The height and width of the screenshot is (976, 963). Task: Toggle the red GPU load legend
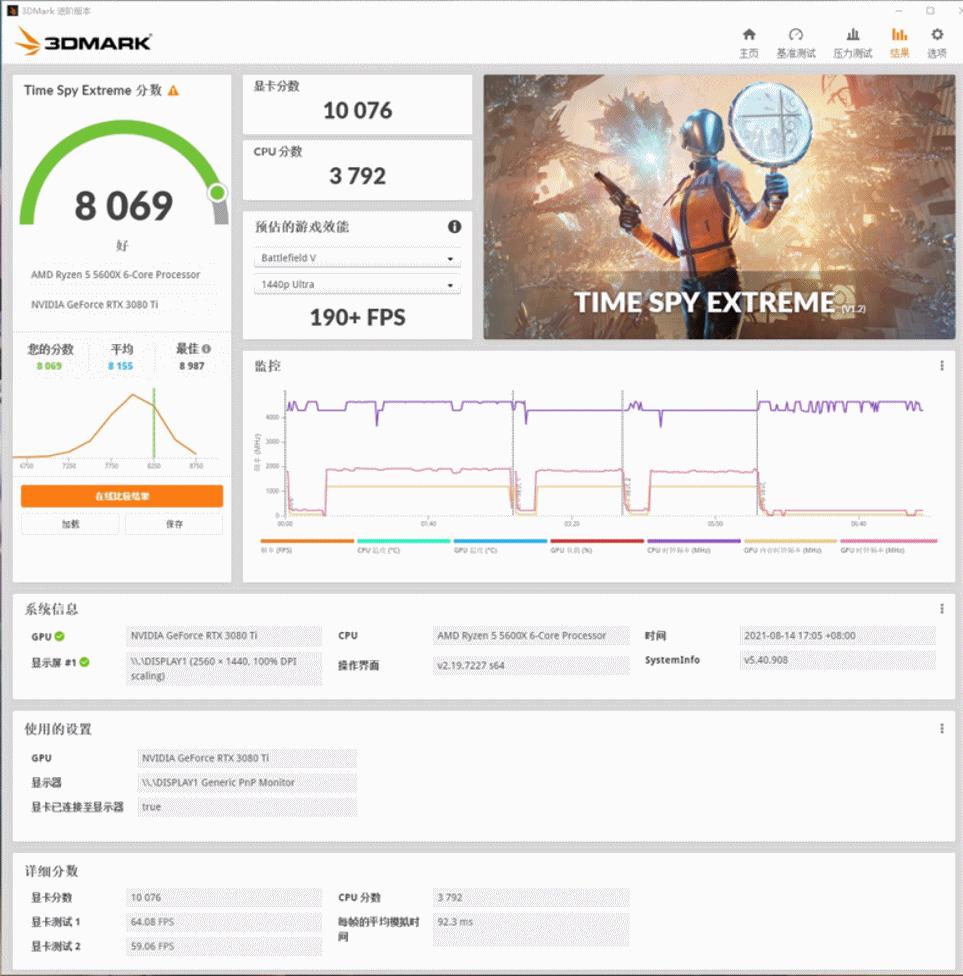point(597,546)
